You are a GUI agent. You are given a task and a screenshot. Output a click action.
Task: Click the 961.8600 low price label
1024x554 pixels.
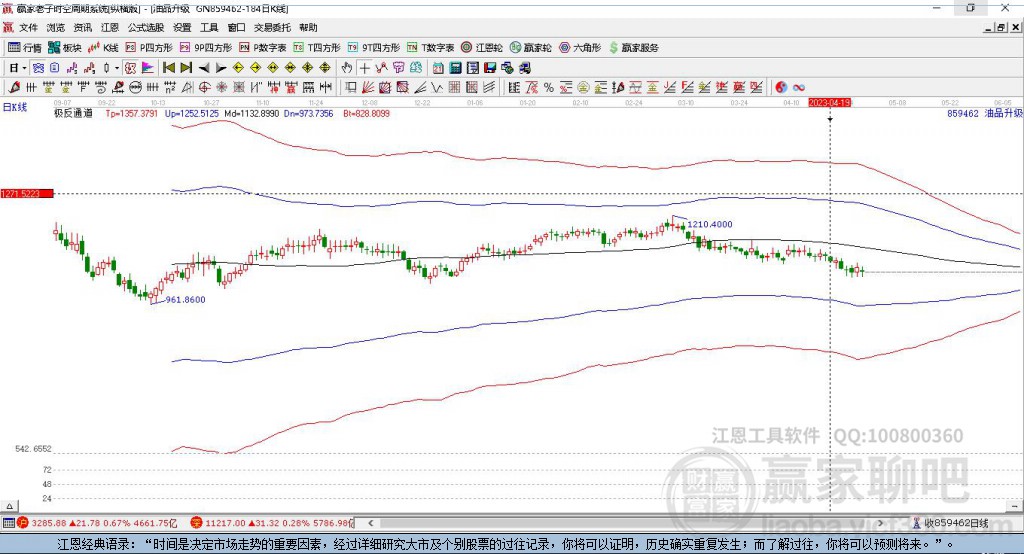pos(185,300)
